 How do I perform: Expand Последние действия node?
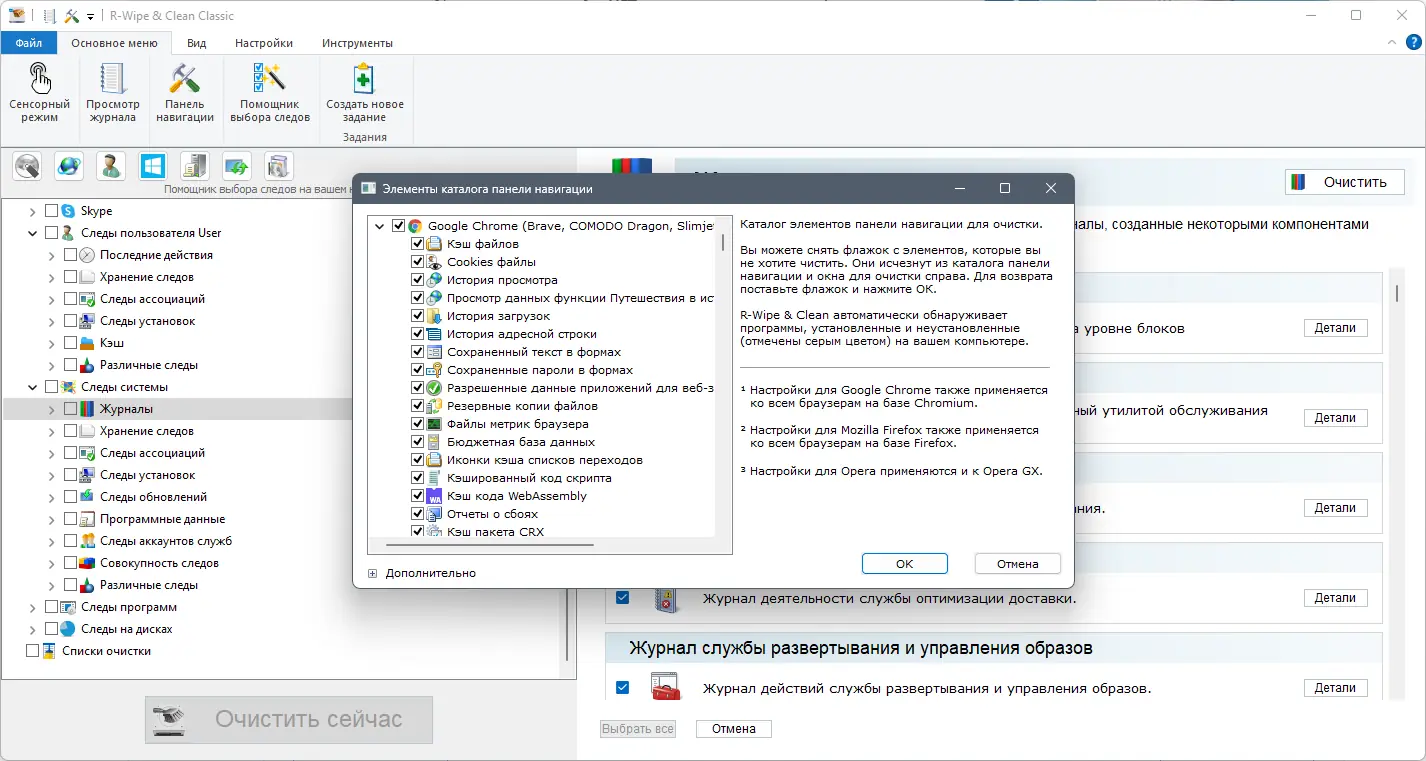pyautogui.click(x=51, y=255)
